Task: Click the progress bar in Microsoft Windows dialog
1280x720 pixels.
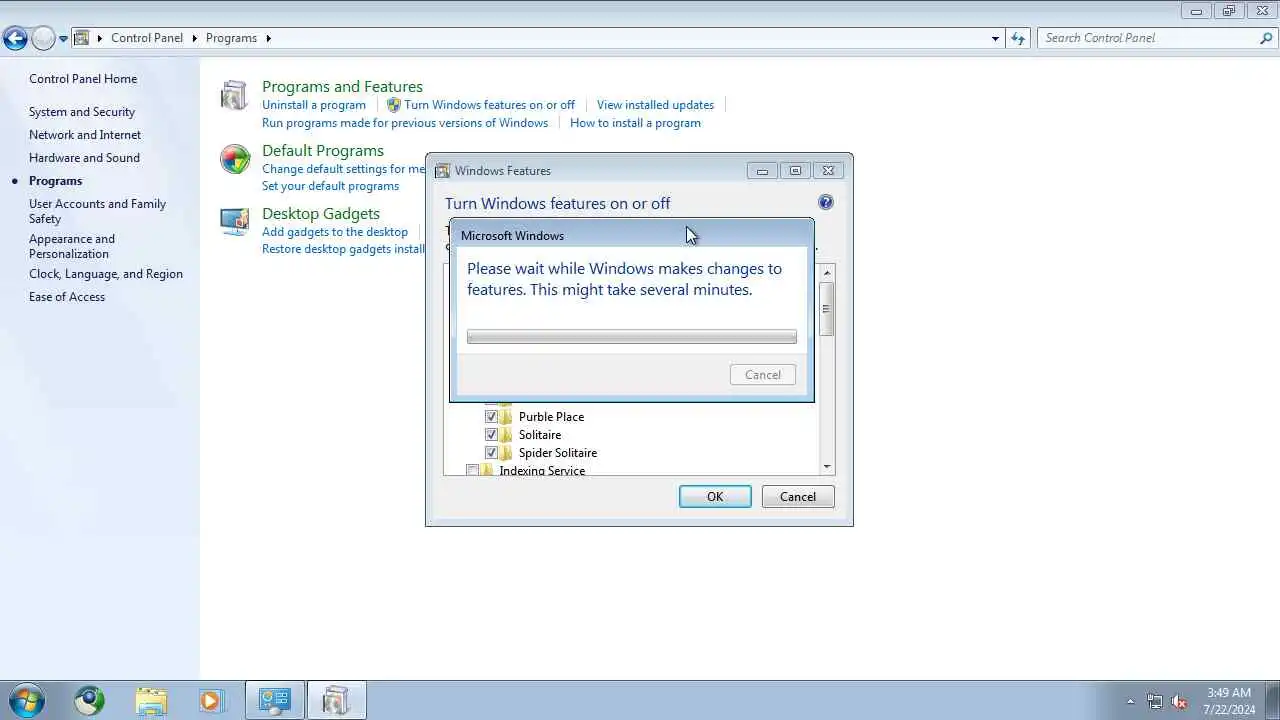Action: coord(632,337)
